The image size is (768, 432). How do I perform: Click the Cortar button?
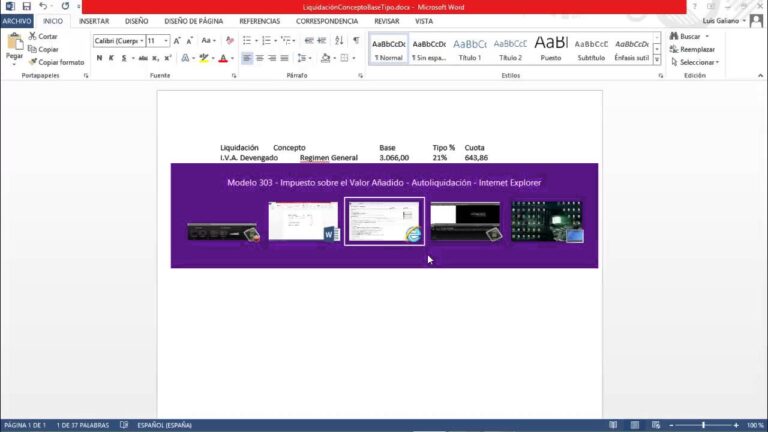[43, 36]
